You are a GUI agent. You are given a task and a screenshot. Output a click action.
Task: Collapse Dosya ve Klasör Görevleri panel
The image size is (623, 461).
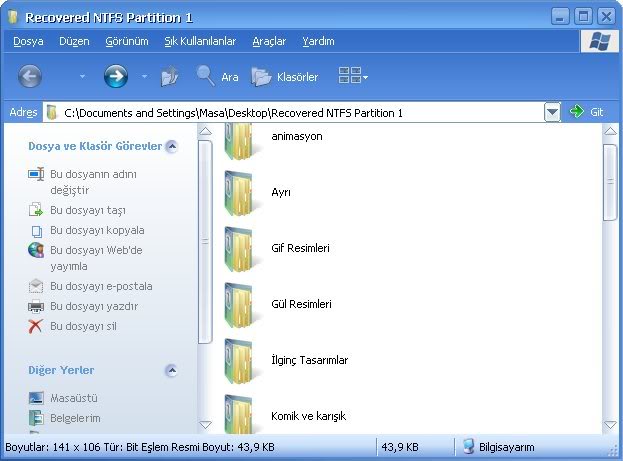click(172, 146)
